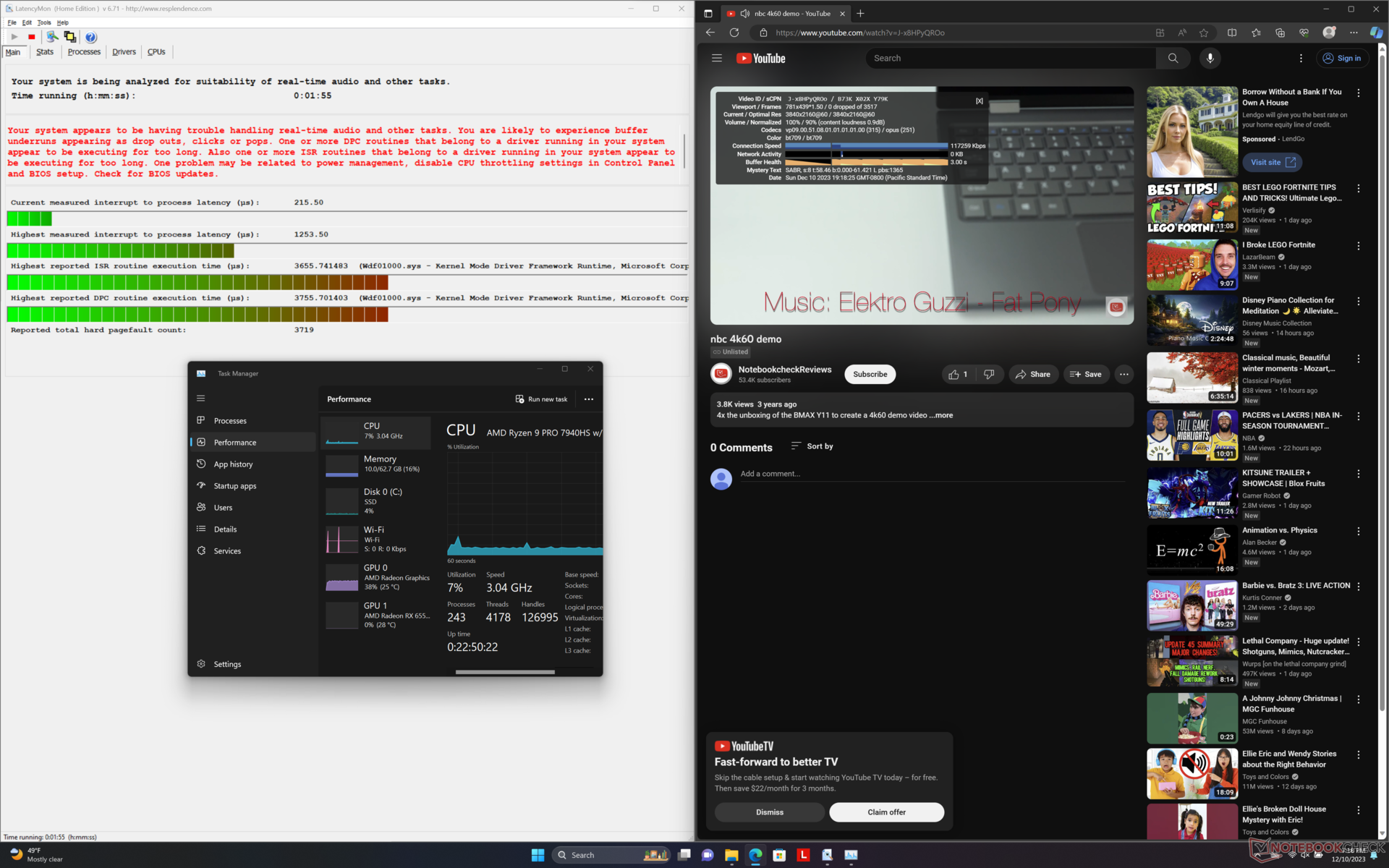Open Help menu in LatencyMon
This screenshot has height=868, width=1389.
click(x=63, y=22)
